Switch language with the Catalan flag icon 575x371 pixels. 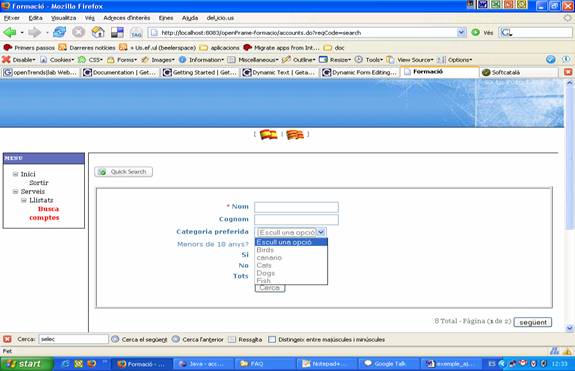(x=295, y=135)
